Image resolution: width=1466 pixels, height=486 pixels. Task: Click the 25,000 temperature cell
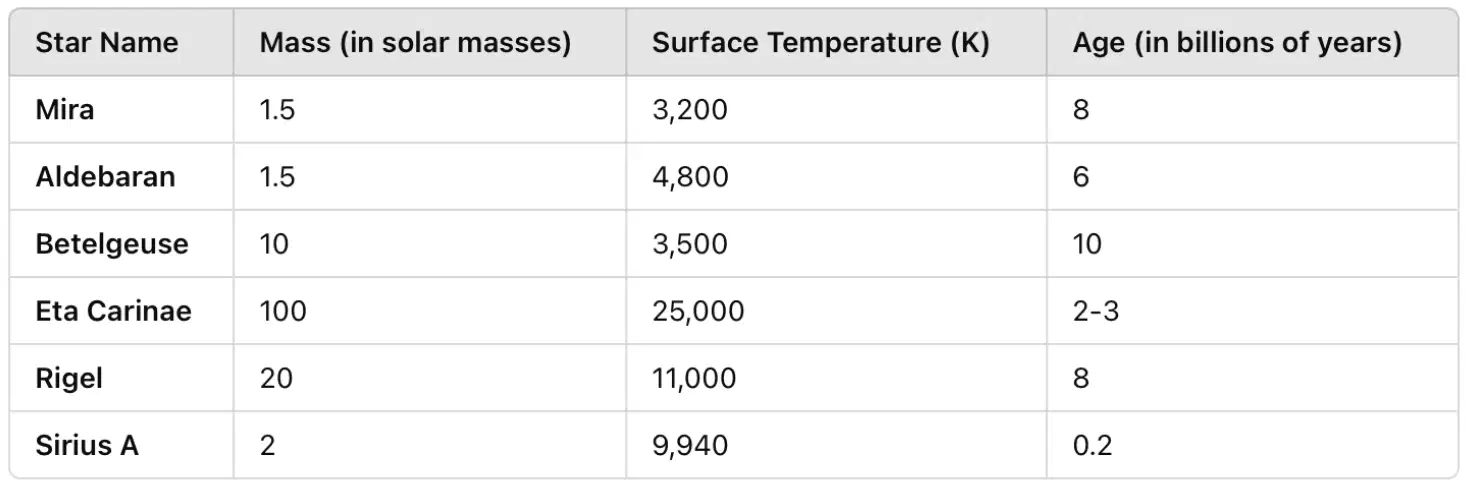[698, 311]
